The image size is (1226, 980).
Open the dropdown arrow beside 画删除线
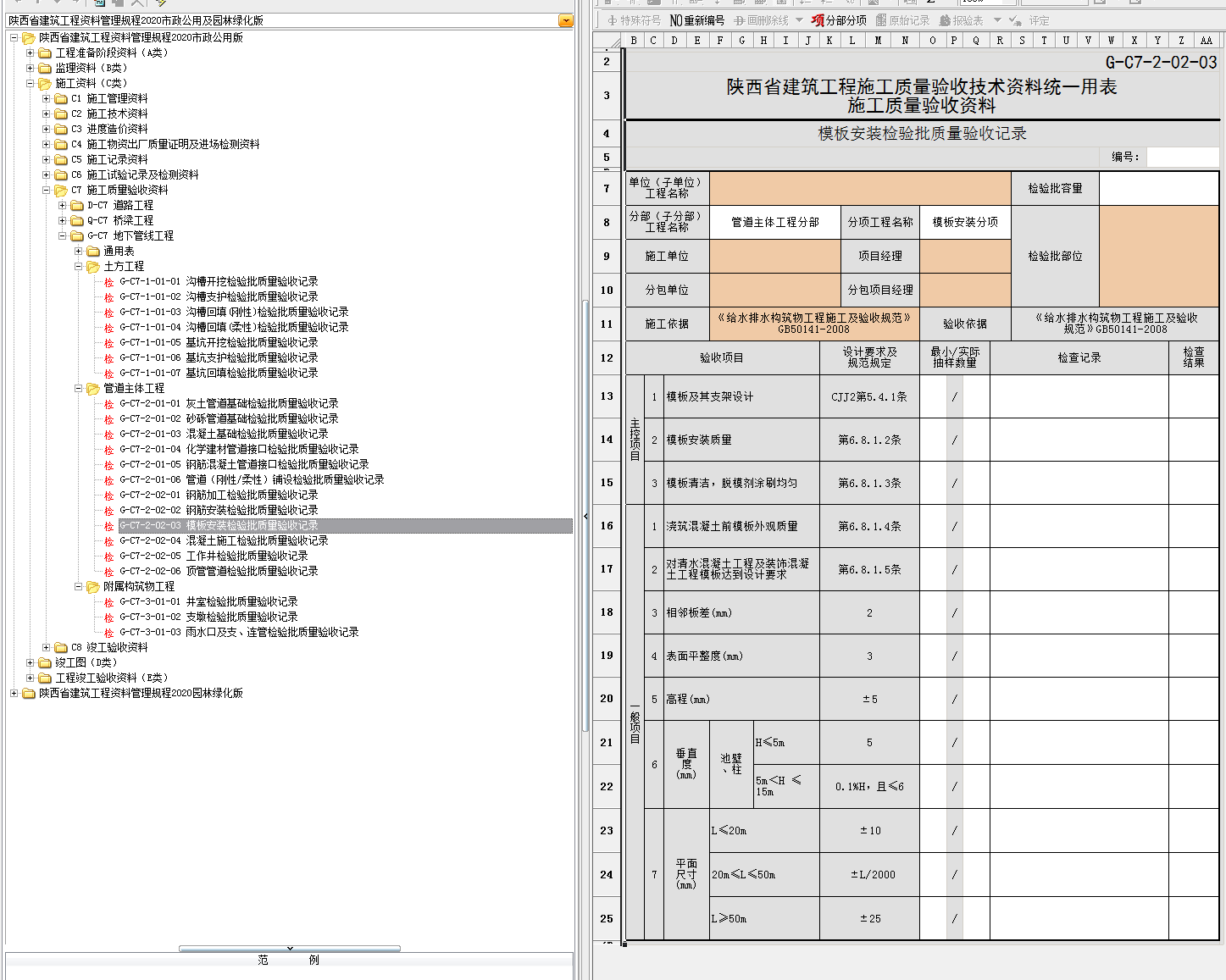pyautogui.click(x=799, y=20)
